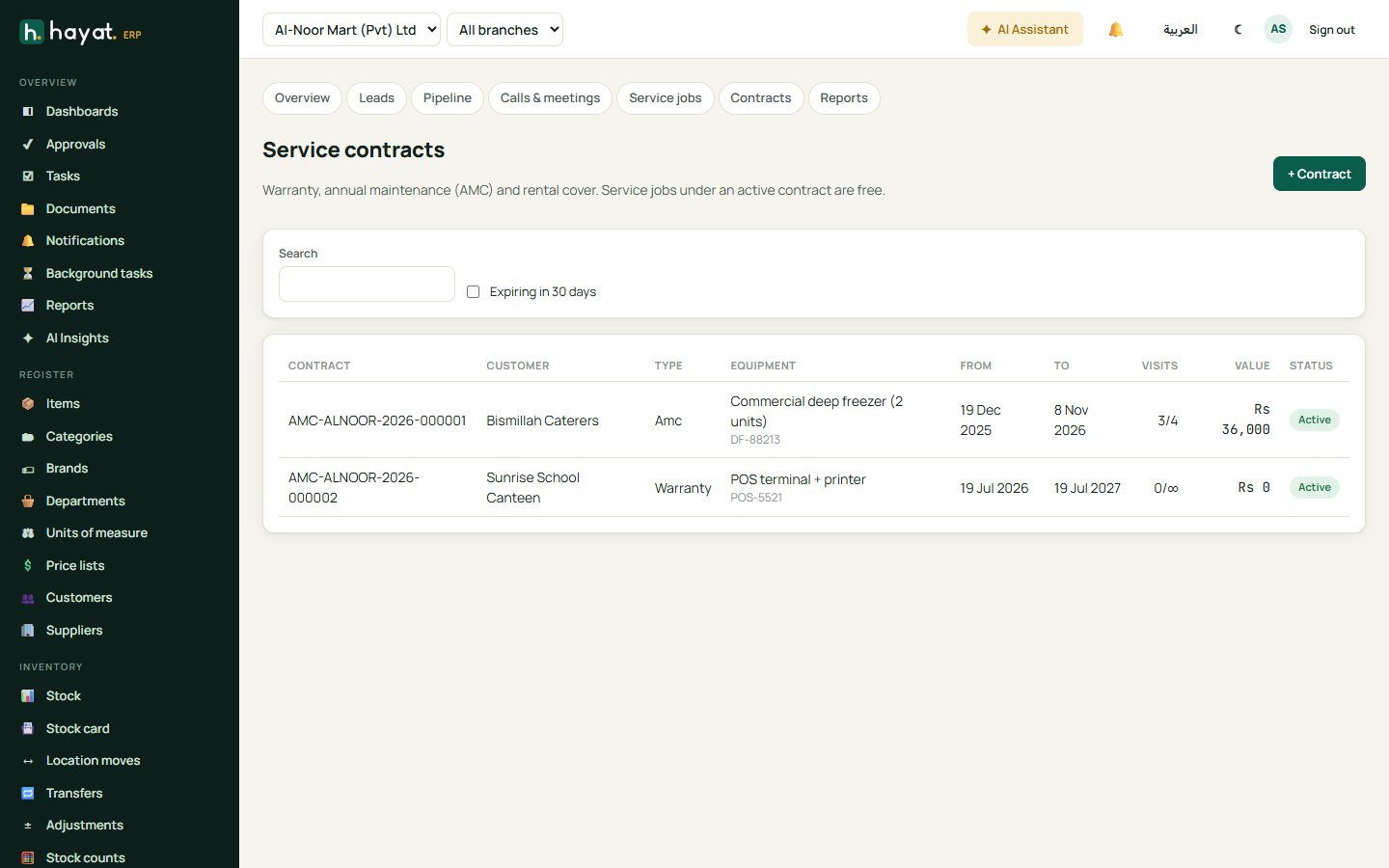Viewport: 1389px width, 868px height.
Task: Open the Service jobs tab
Action: pyautogui.click(x=666, y=98)
